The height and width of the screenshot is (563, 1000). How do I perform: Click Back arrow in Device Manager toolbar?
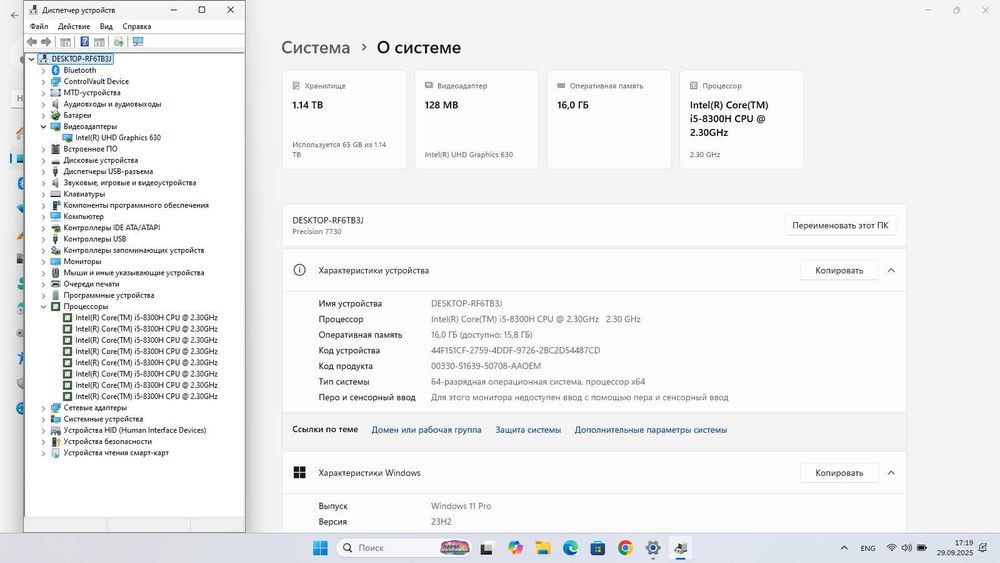pyautogui.click(x=31, y=41)
